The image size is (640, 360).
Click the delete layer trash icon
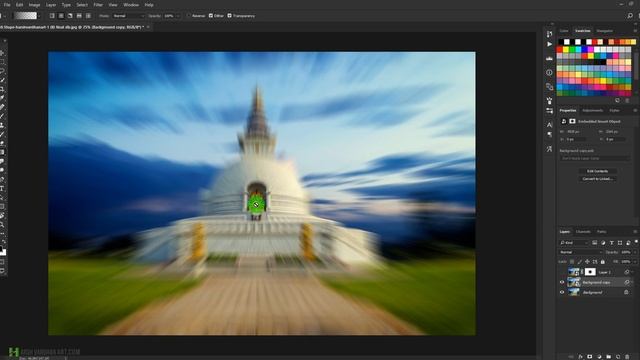[627, 357]
